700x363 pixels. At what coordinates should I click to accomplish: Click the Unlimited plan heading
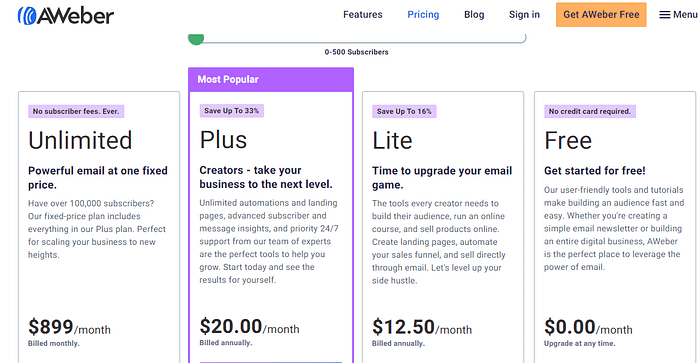[x=80, y=140]
